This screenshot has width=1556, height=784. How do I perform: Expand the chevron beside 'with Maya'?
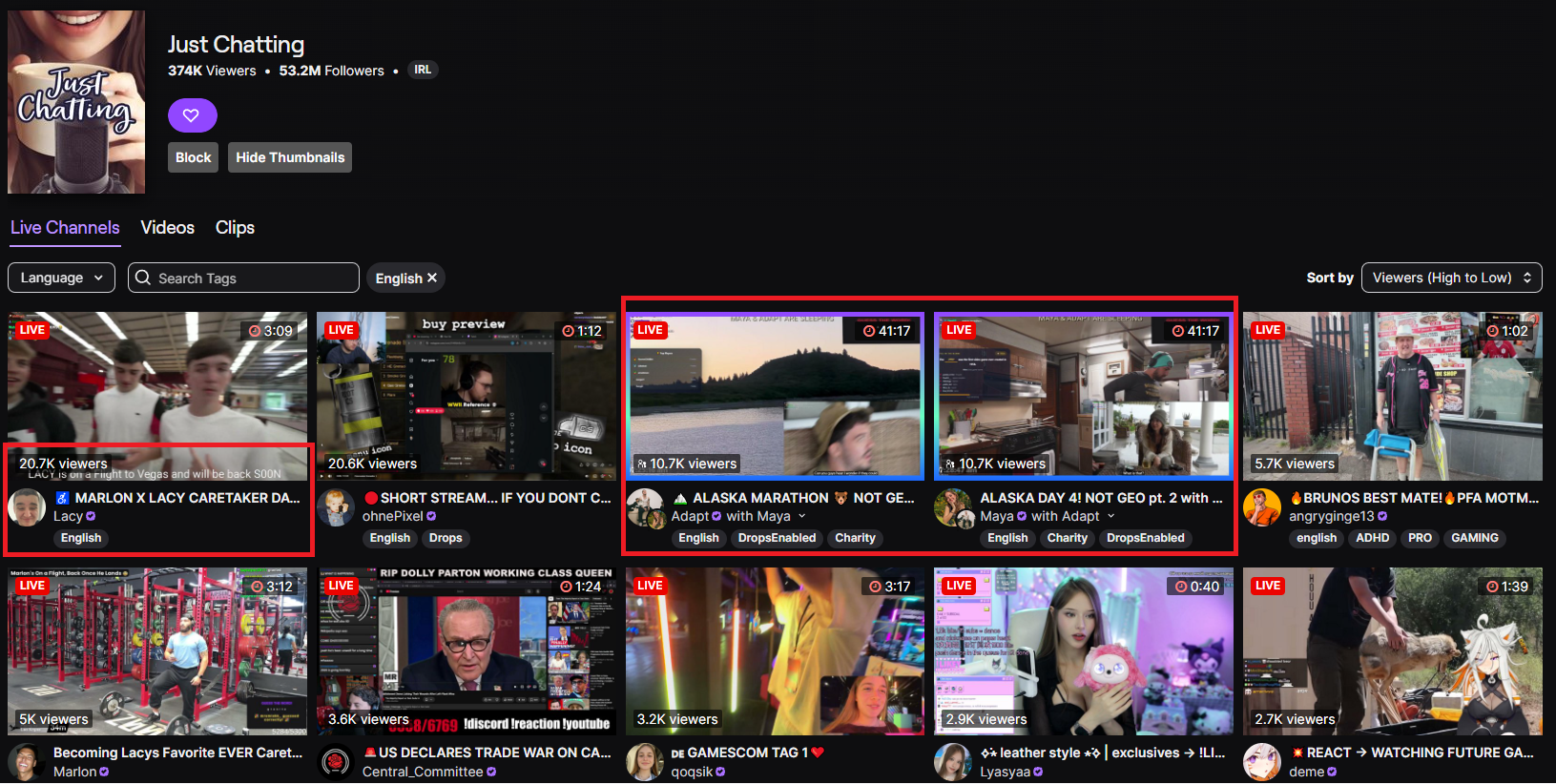(802, 516)
